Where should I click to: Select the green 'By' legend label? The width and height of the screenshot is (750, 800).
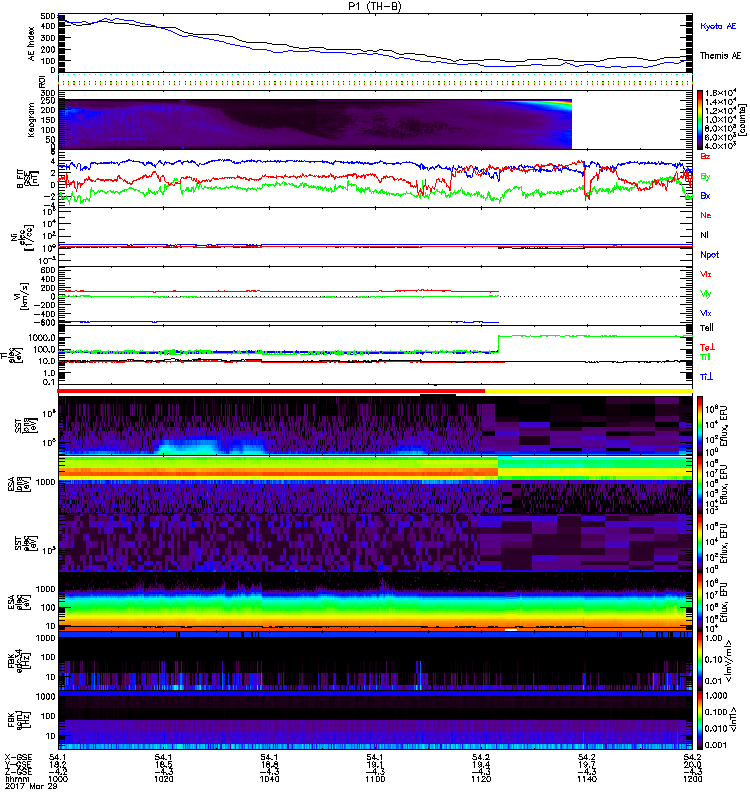click(705, 177)
